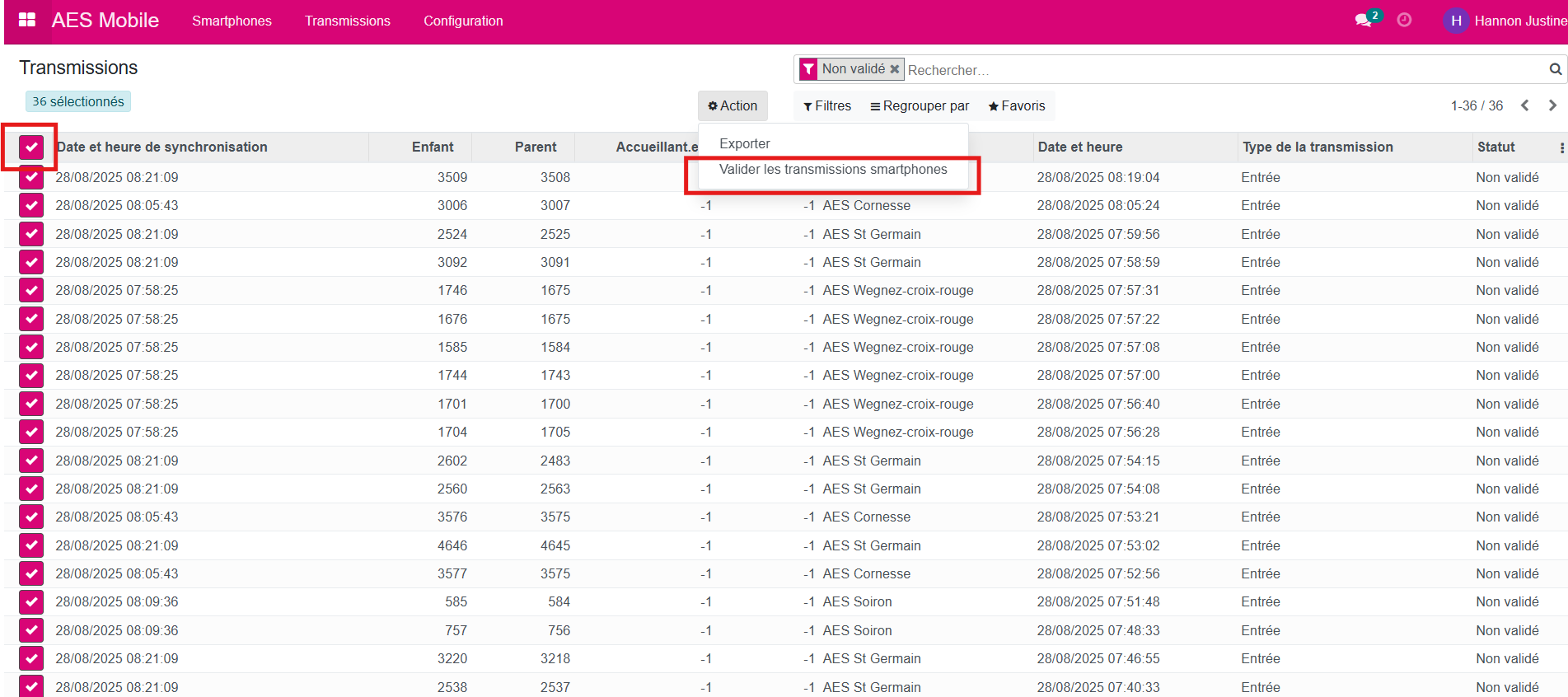Click the search magnifier icon
1568x697 pixels.
(x=1555, y=69)
